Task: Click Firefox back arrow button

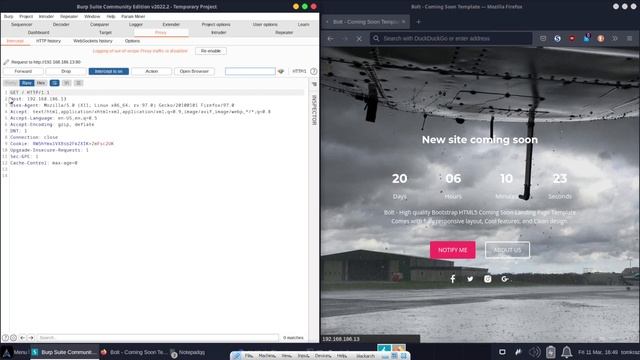Action: (x=331, y=38)
